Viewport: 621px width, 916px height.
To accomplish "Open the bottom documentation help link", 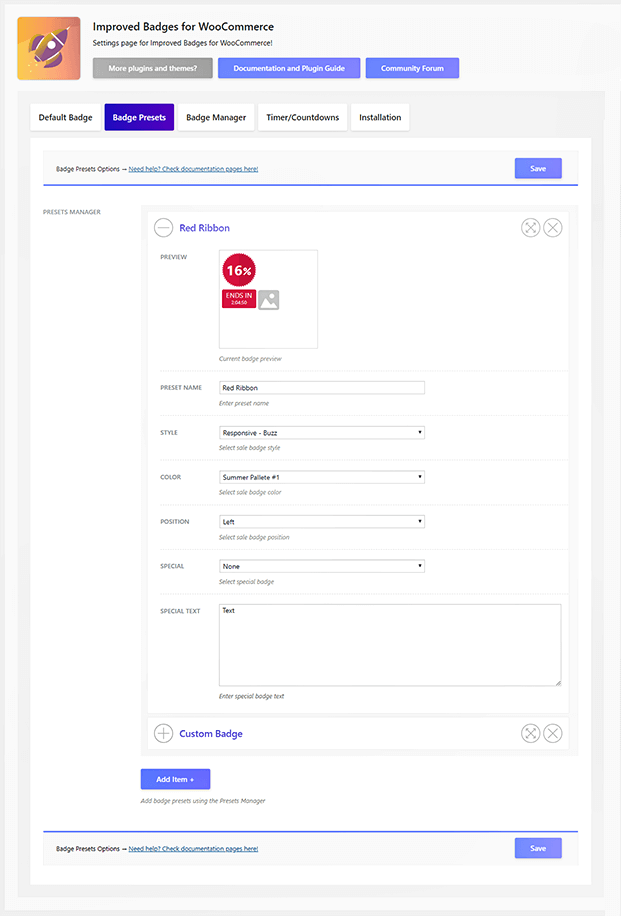I will [193, 849].
